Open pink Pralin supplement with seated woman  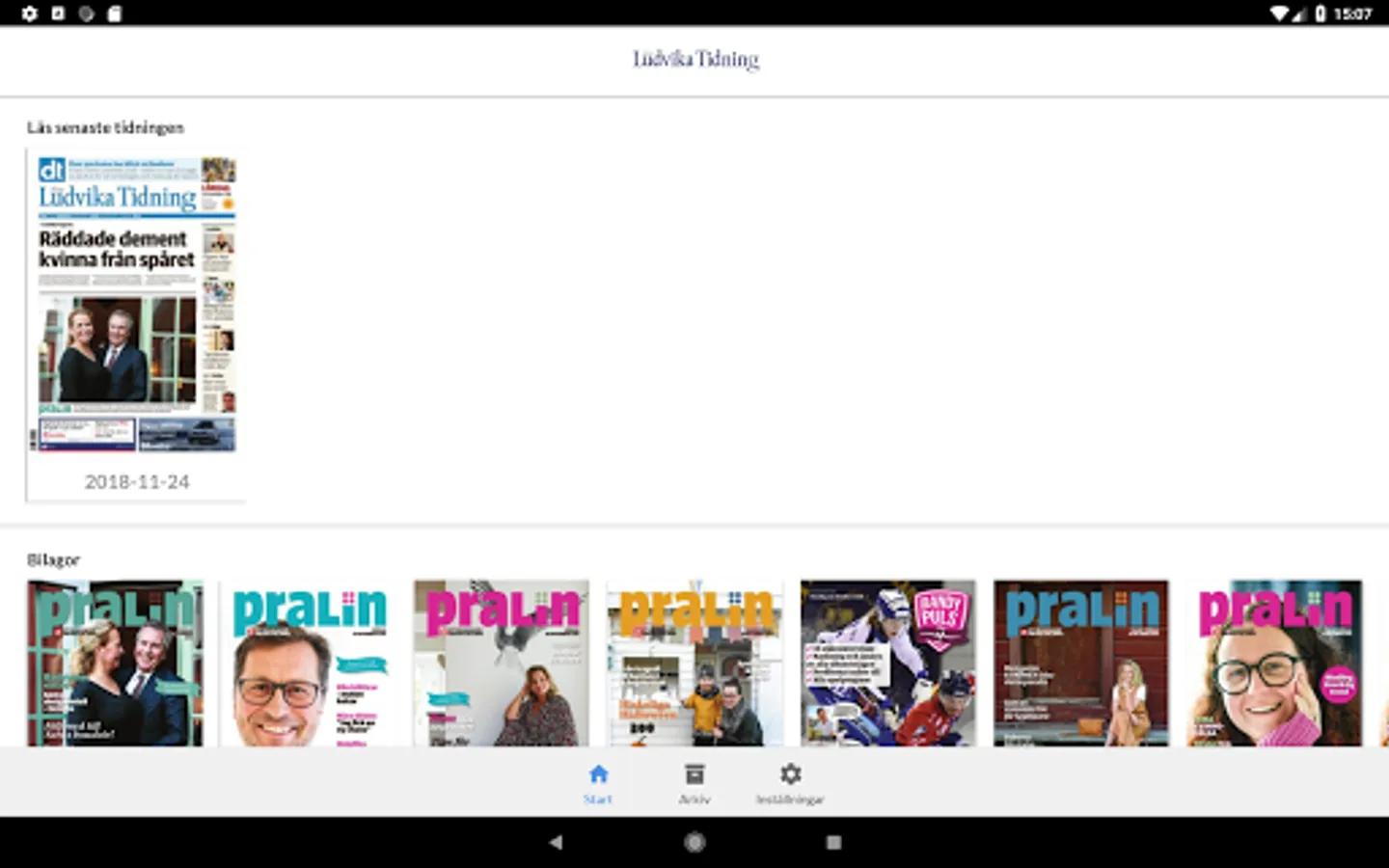coord(502,663)
